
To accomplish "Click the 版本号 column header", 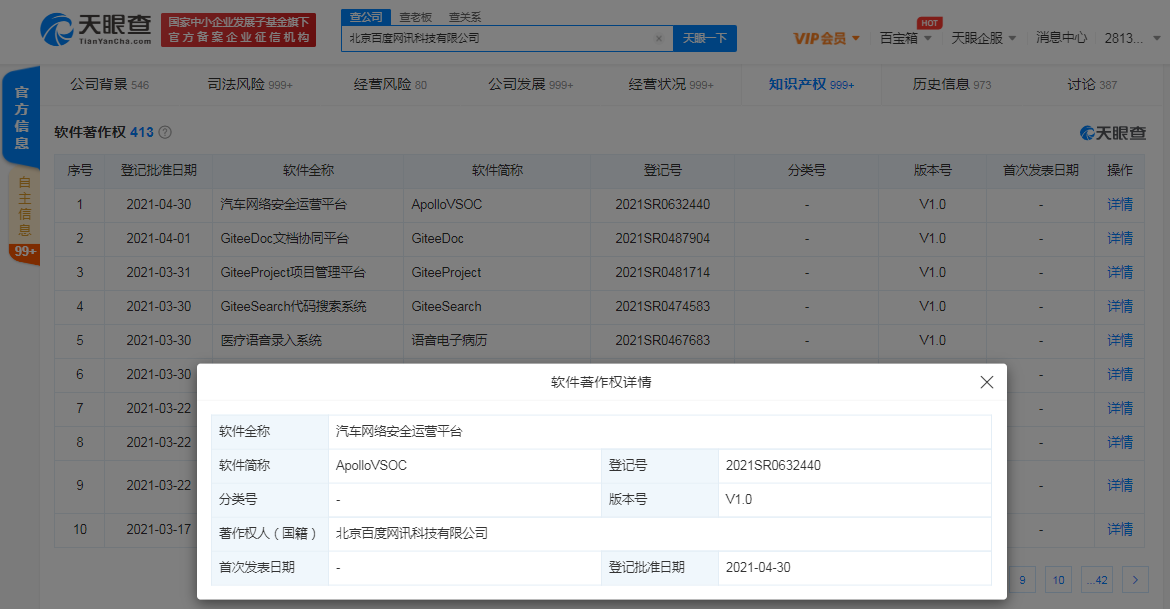I will coord(932,170).
